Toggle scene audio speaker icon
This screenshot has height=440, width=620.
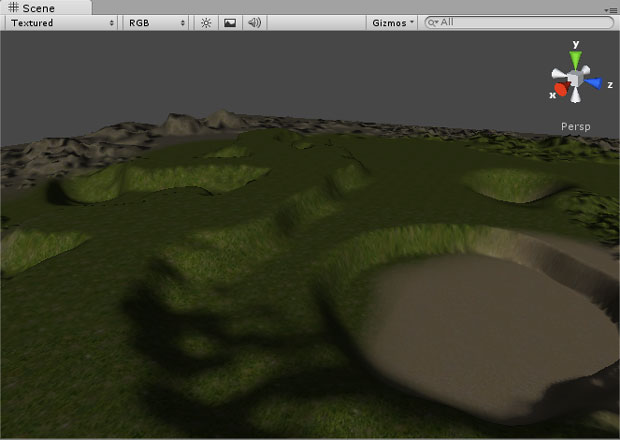tap(254, 22)
